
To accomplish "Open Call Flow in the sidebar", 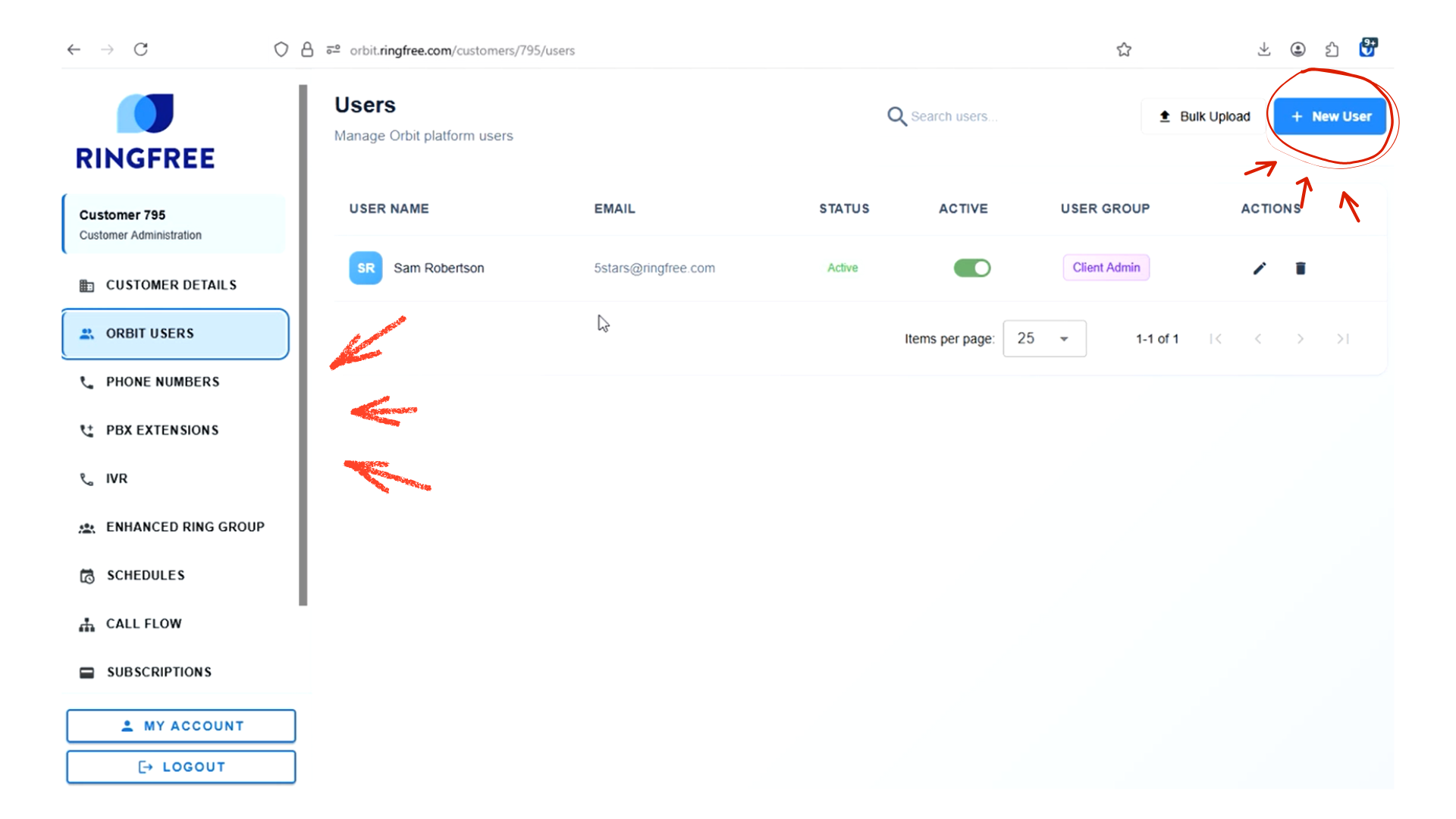I will (143, 624).
